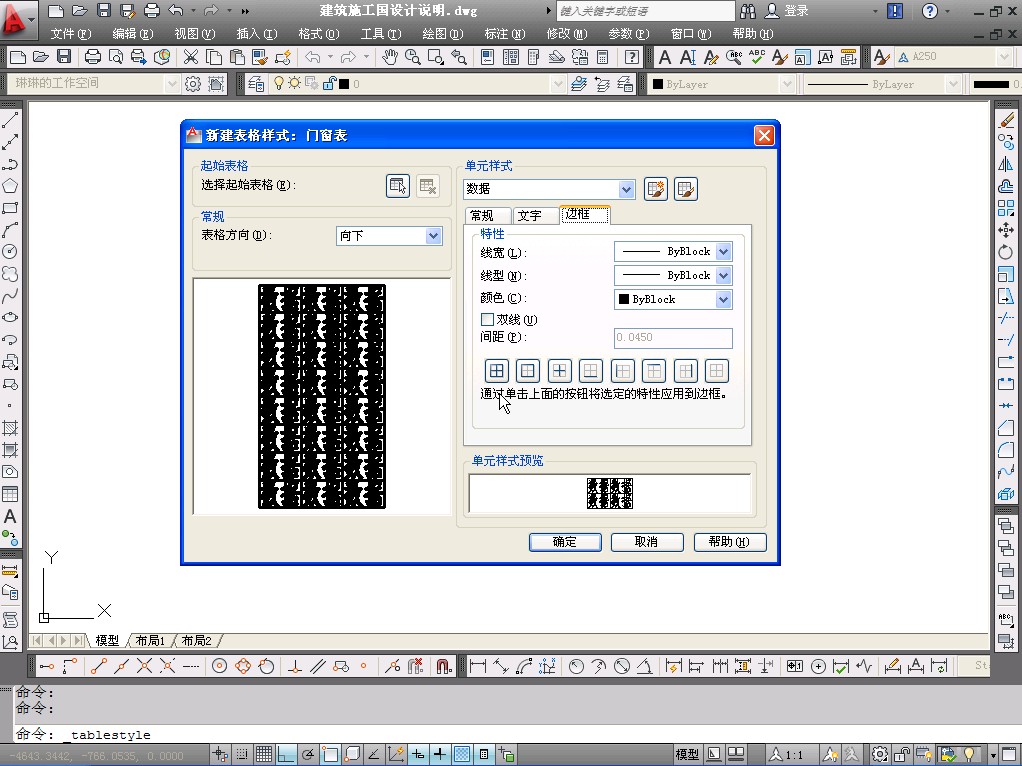1022x766 pixels.
Task: Open manage cell styles dialog icon
Action: (685, 189)
